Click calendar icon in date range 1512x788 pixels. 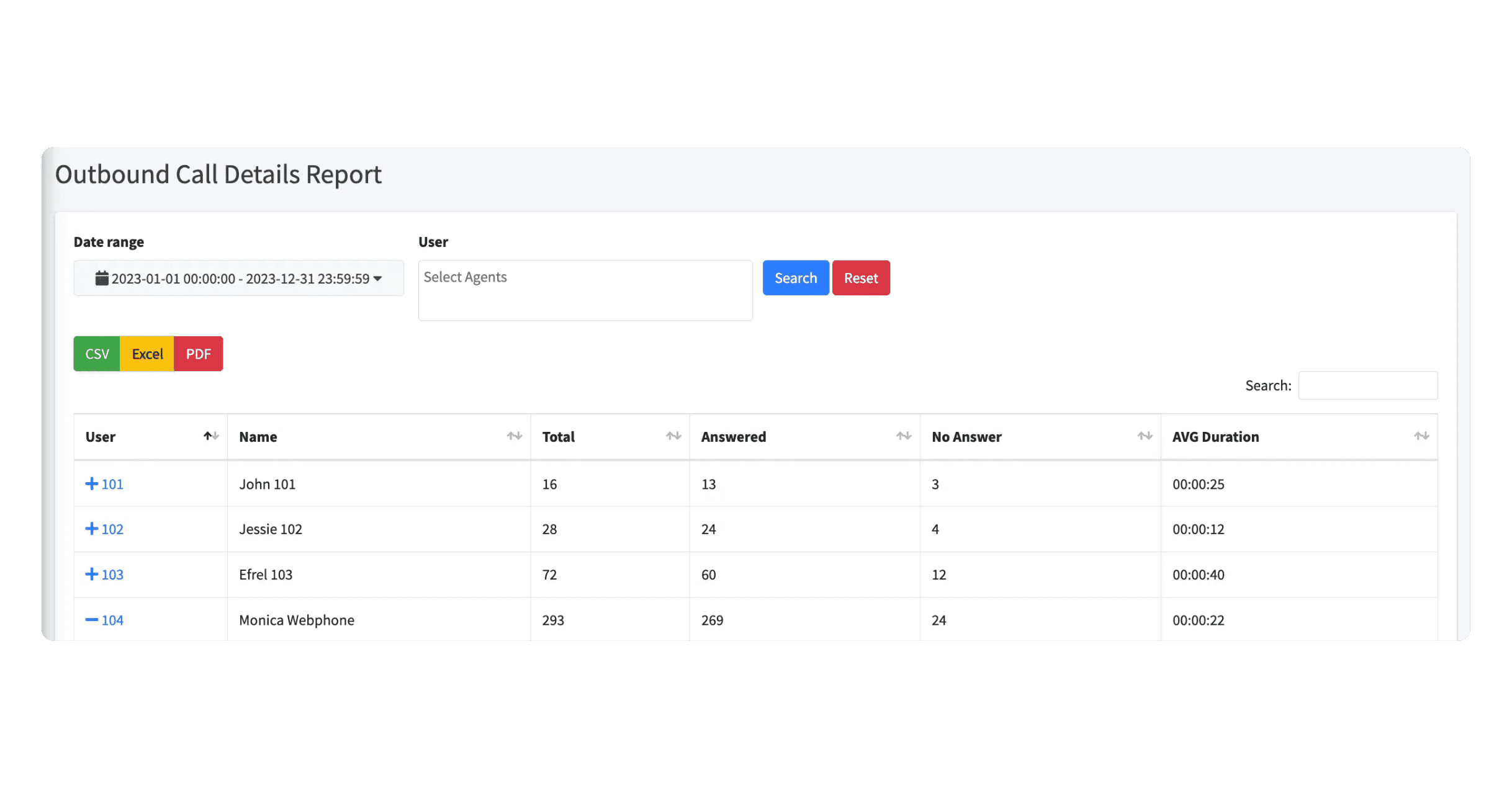pos(102,278)
